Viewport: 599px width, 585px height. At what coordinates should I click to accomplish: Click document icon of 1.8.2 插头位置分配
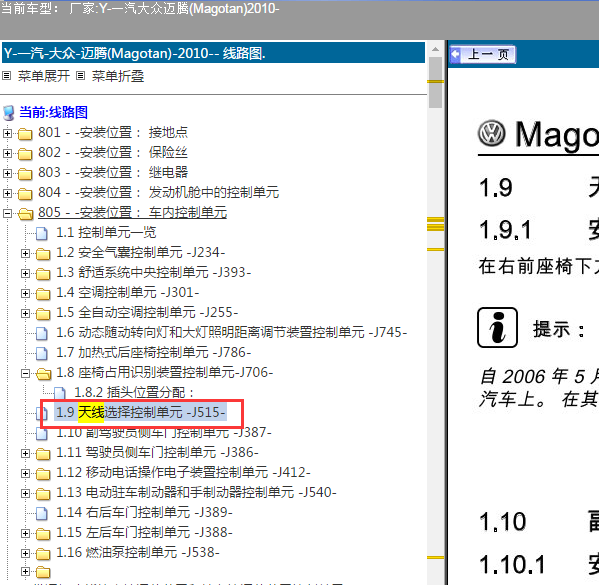click(60, 393)
